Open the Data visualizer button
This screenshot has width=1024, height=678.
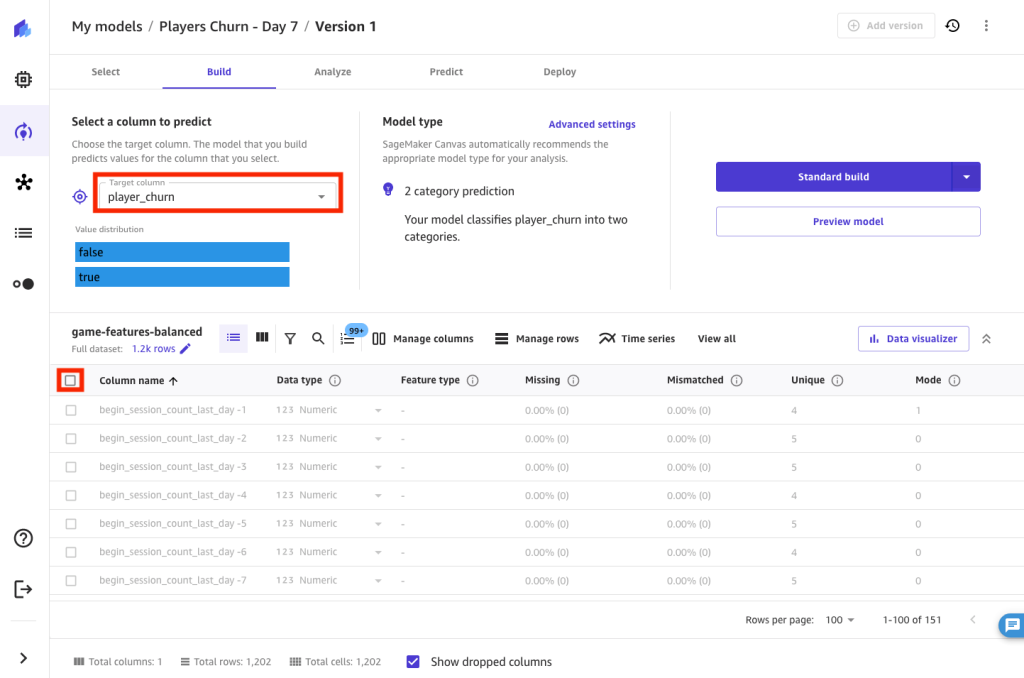(913, 338)
